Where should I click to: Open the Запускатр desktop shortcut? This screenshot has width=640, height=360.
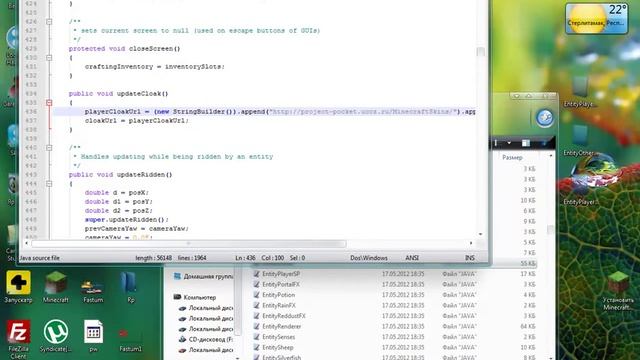point(18,287)
